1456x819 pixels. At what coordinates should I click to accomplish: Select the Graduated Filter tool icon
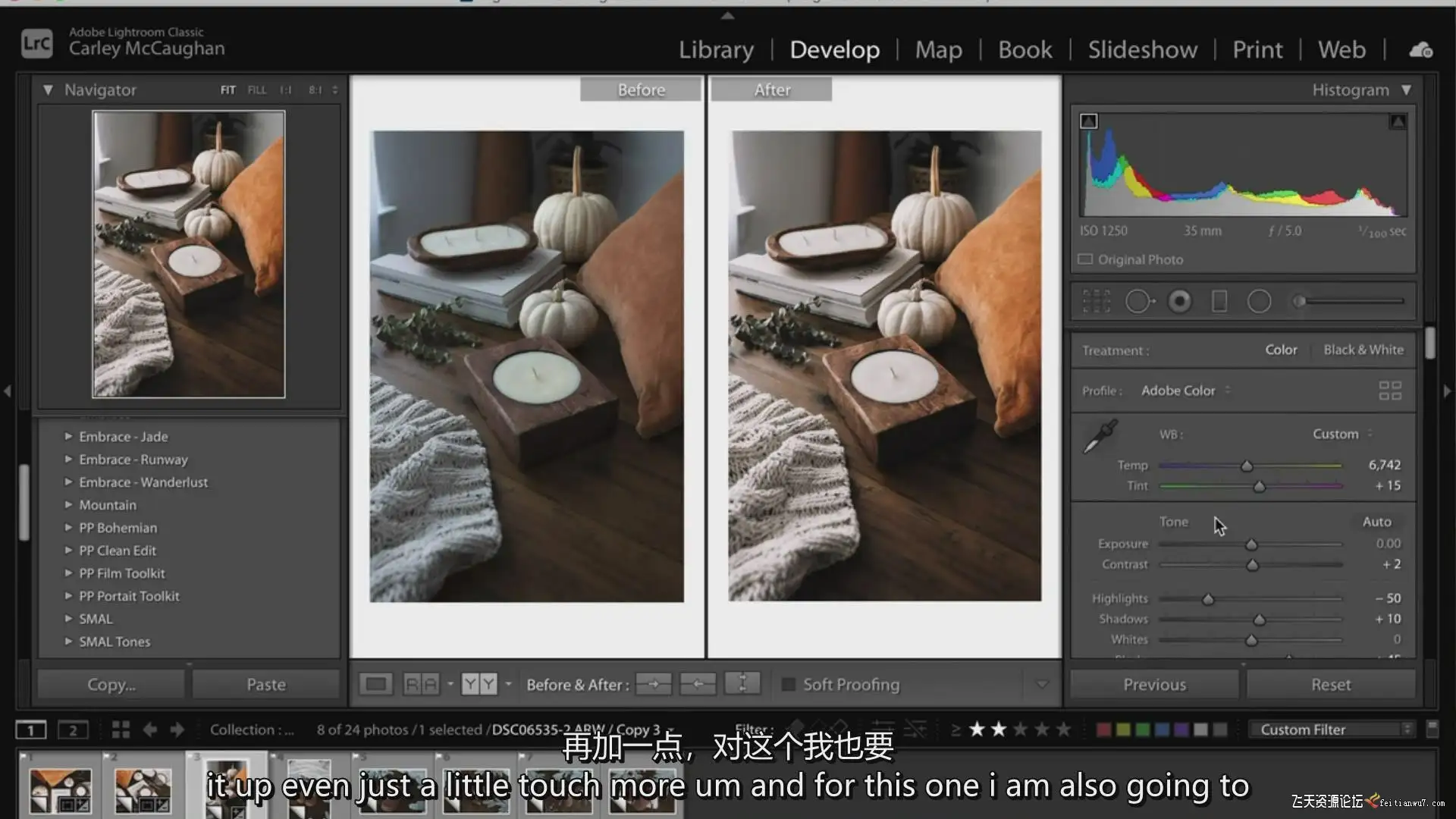(x=1219, y=301)
